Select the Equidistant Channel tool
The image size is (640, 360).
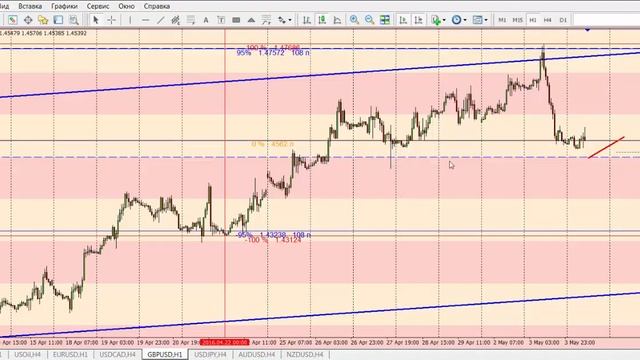pyautogui.click(x=176, y=20)
